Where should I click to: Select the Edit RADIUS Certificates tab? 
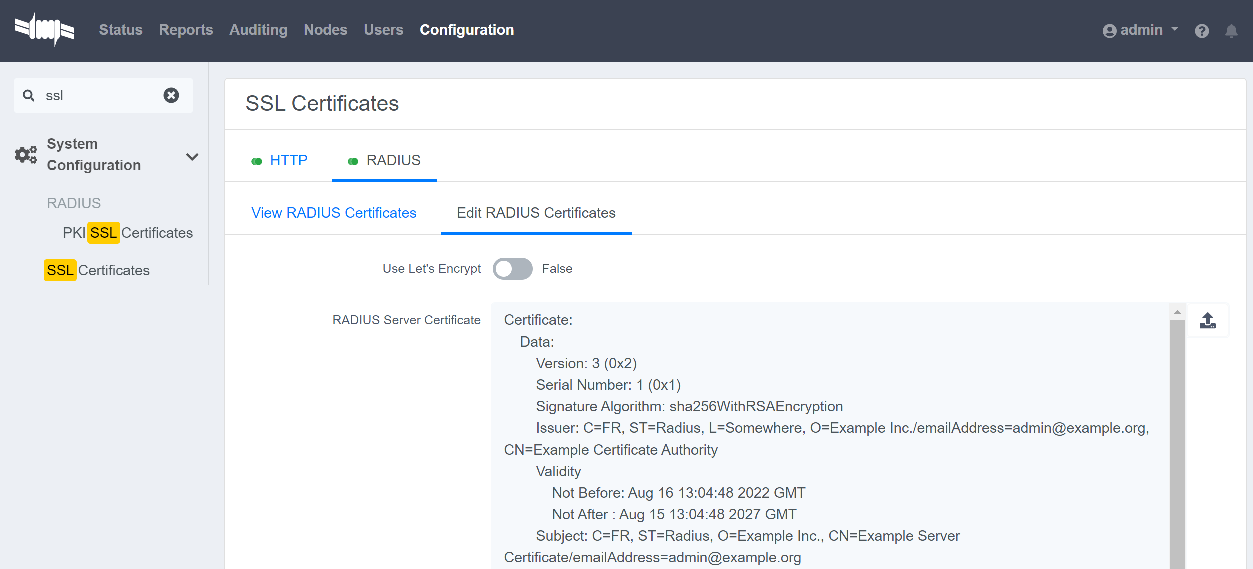coord(536,213)
